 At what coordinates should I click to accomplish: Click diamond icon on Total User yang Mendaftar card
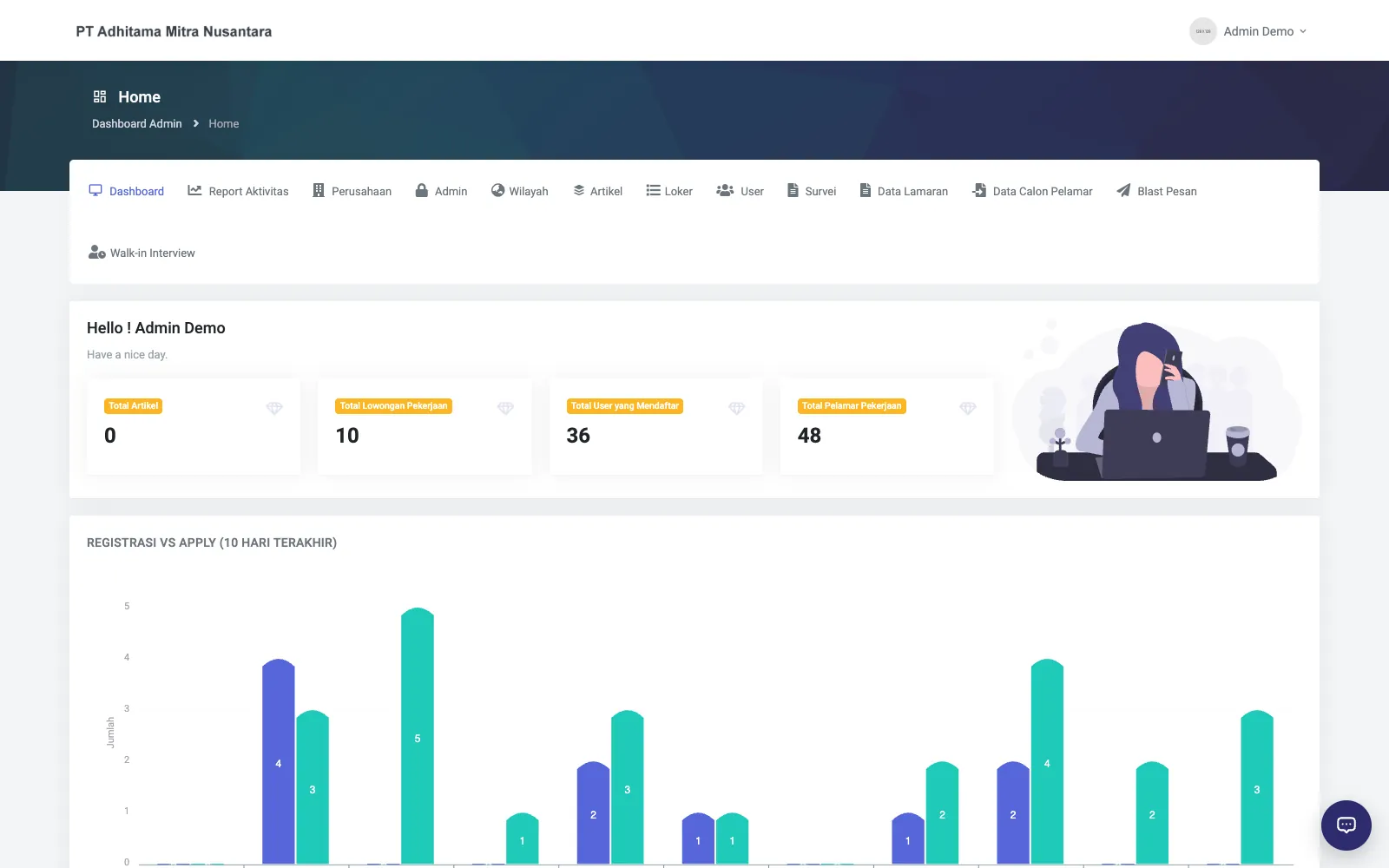coord(737,408)
